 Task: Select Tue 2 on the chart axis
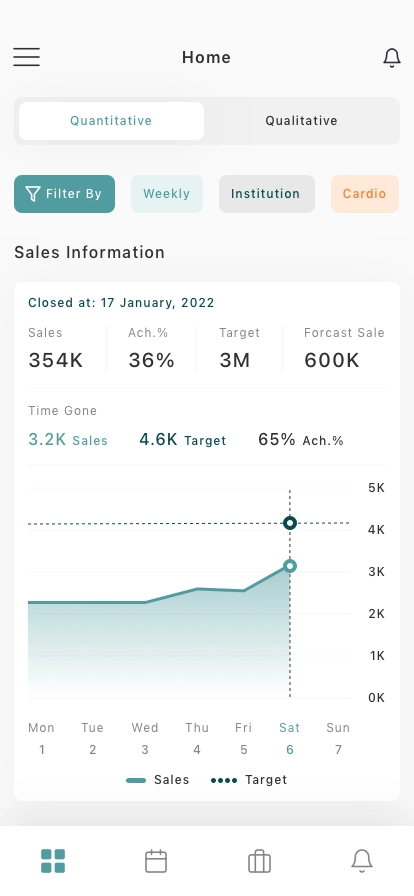93,738
